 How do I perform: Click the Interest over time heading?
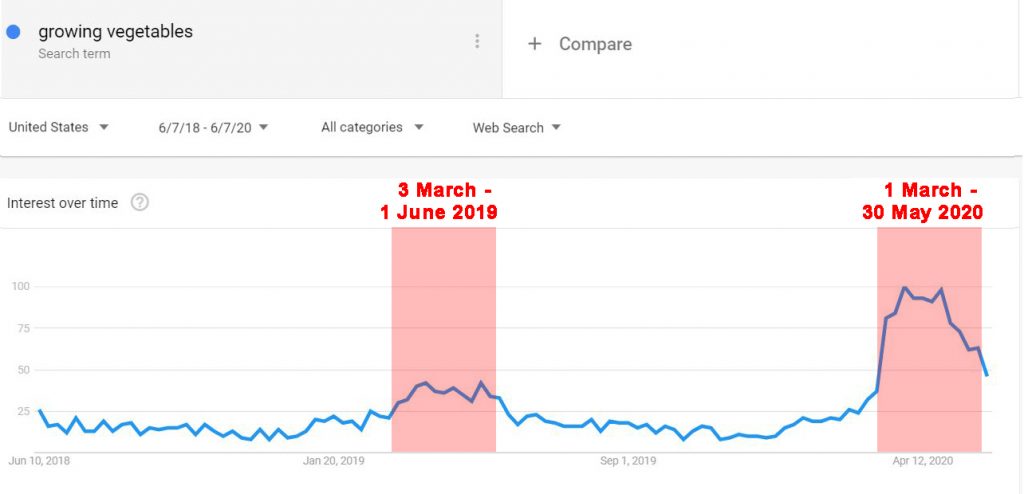pos(63,203)
